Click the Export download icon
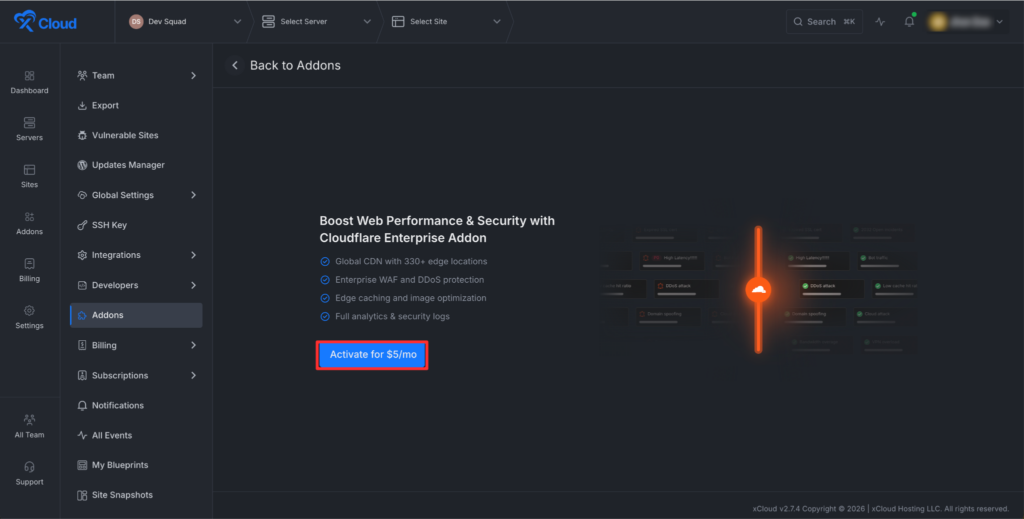Screen dimensions: 1024x519 tap(82, 106)
